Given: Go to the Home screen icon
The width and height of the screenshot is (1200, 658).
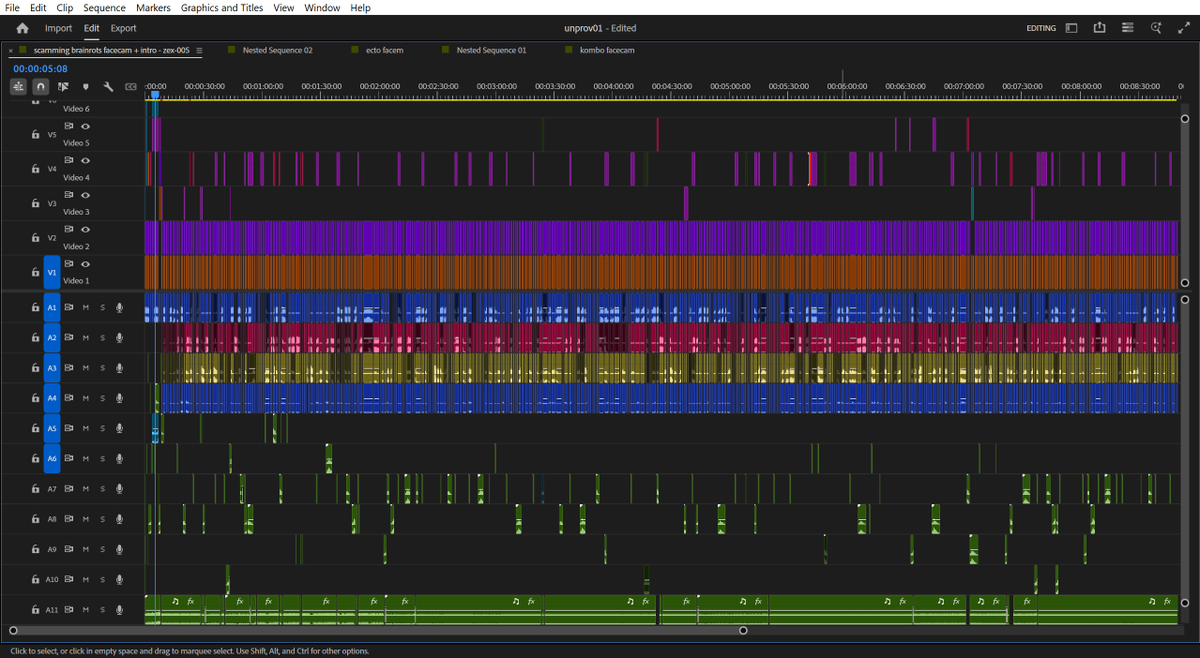Looking at the screenshot, I should (22, 28).
